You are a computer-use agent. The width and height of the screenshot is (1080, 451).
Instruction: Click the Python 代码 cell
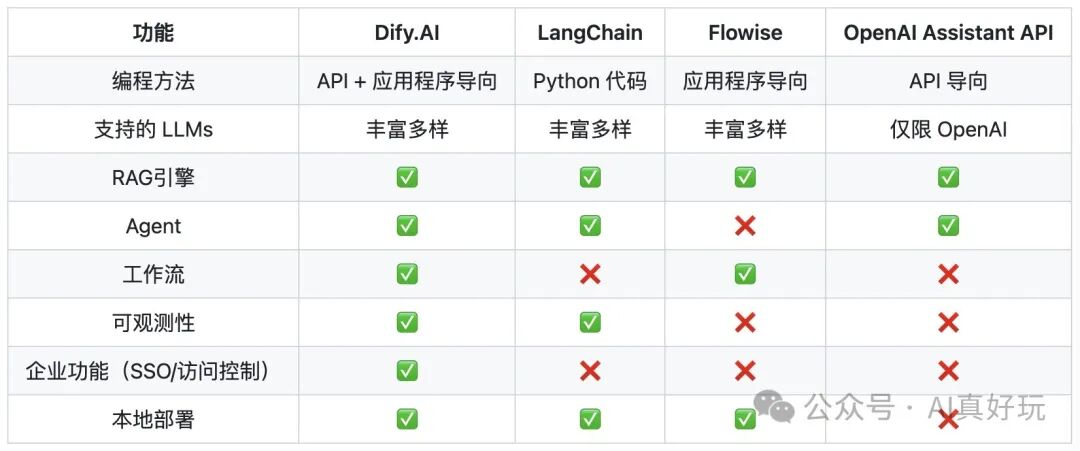coord(590,81)
